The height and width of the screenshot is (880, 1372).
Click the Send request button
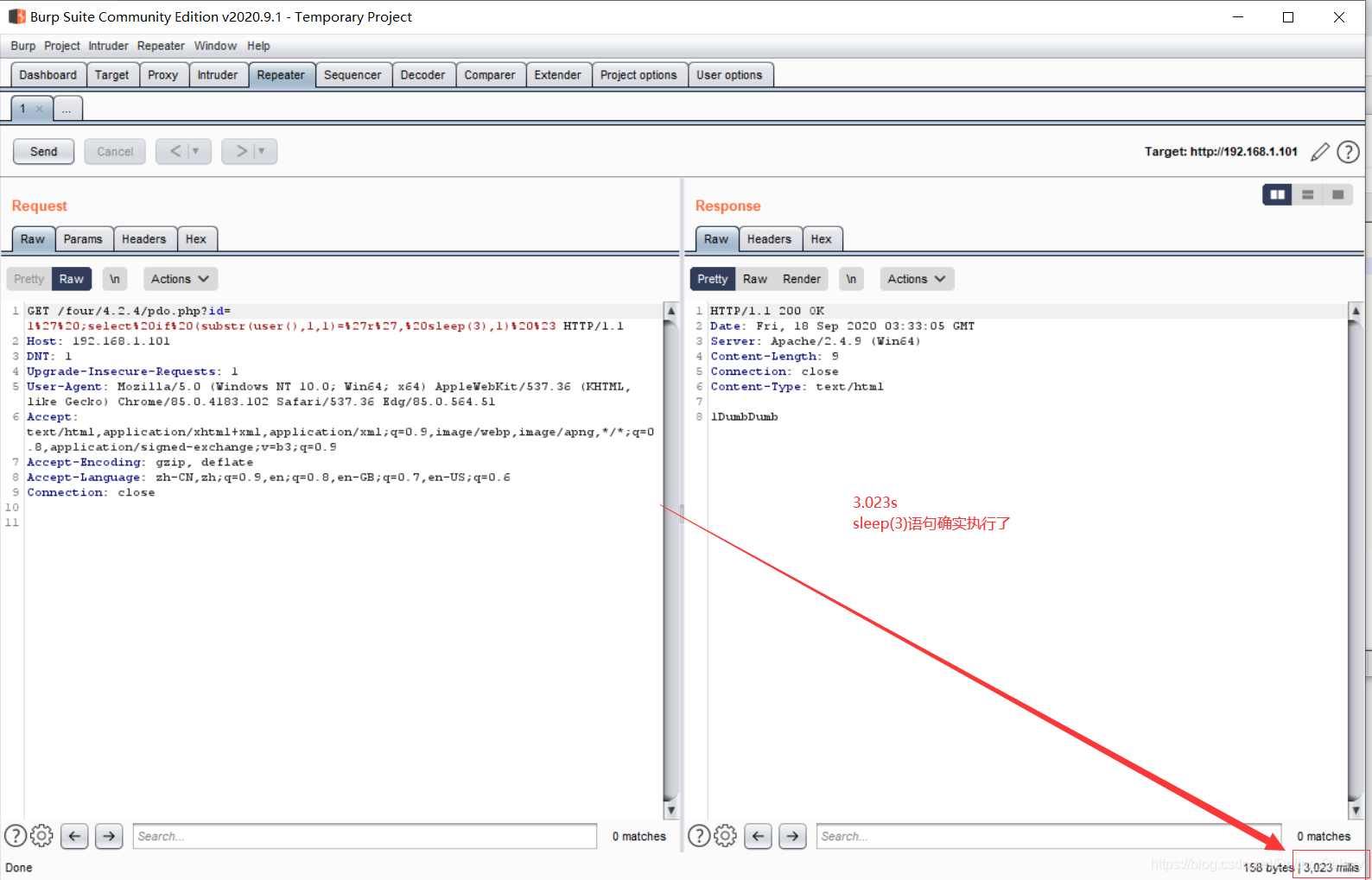point(43,151)
